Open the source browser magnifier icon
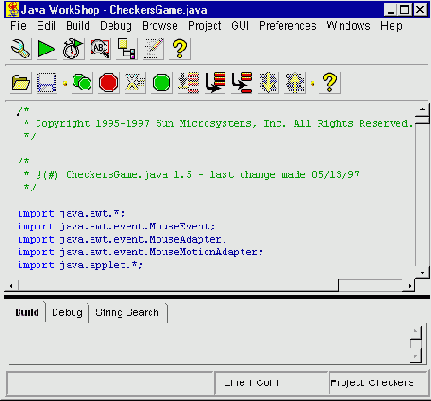The width and height of the screenshot is (431, 401). point(100,49)
